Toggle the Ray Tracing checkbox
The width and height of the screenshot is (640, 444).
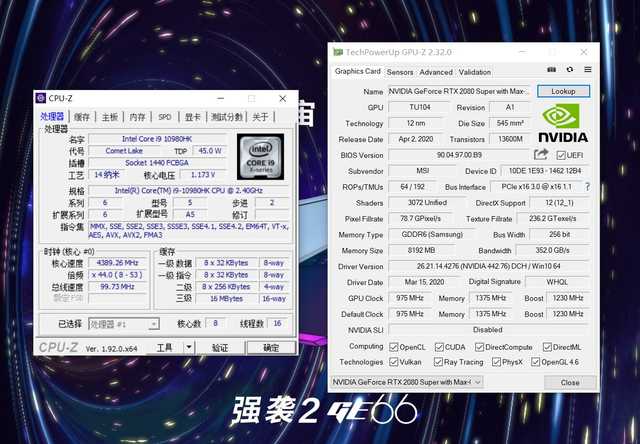coord(438,362)
